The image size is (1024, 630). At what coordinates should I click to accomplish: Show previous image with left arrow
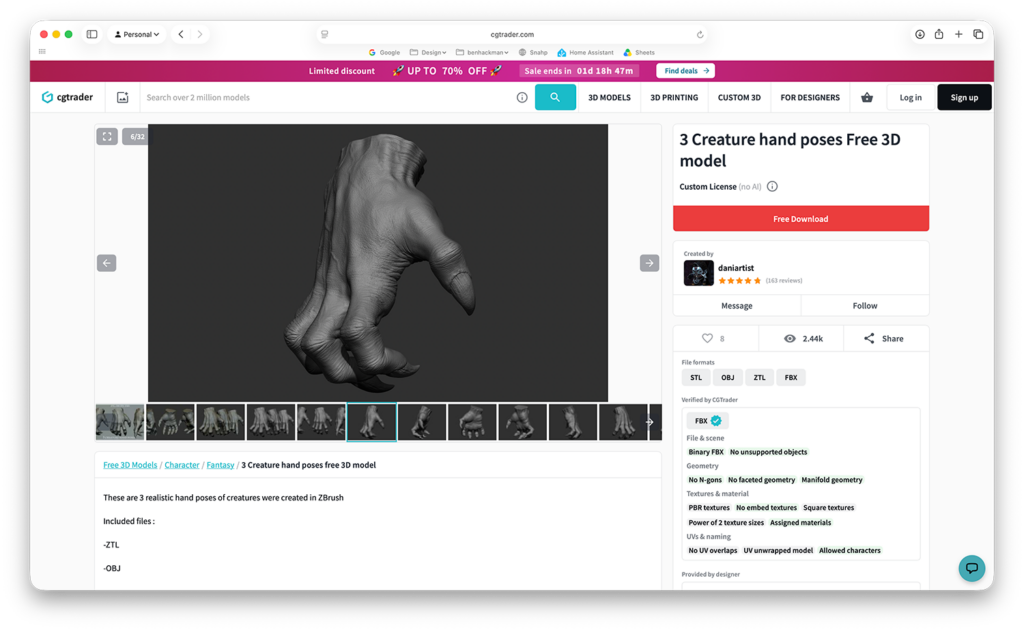(x=106, y=263)
